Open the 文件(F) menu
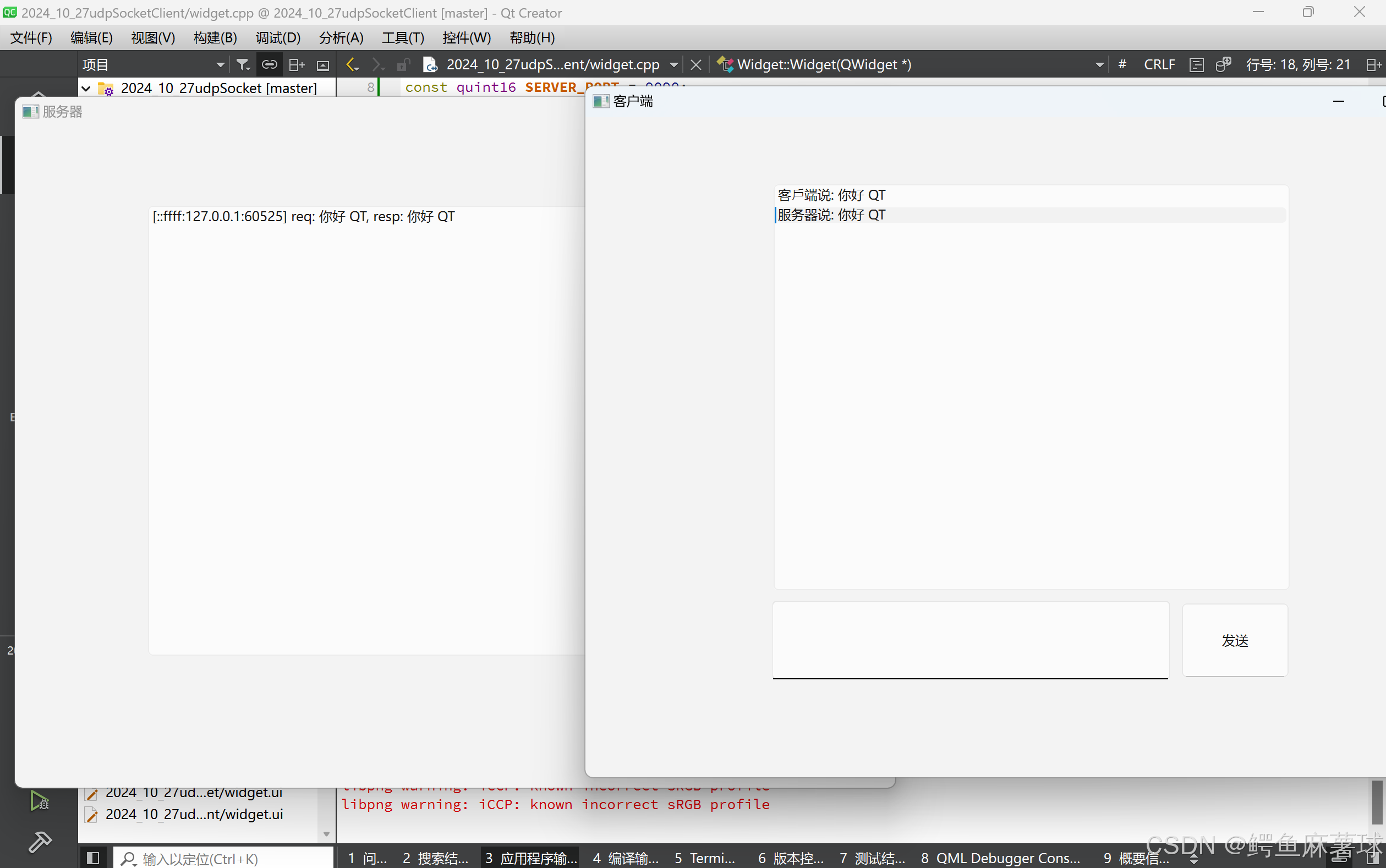Image resolution: width=1386 pixels, height=868 pixels. (31, 38)
